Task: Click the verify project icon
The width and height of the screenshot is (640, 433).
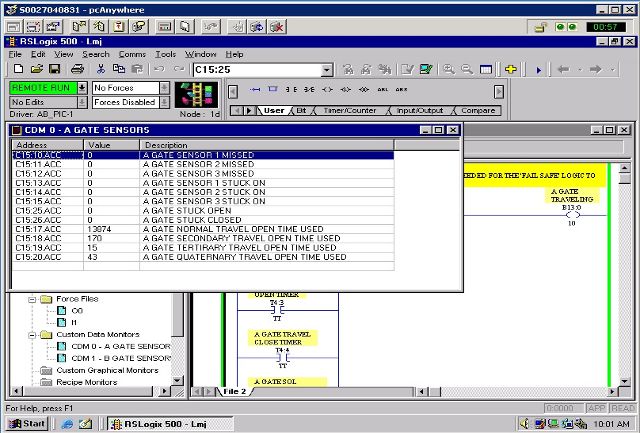Action: tap(426, 69)
